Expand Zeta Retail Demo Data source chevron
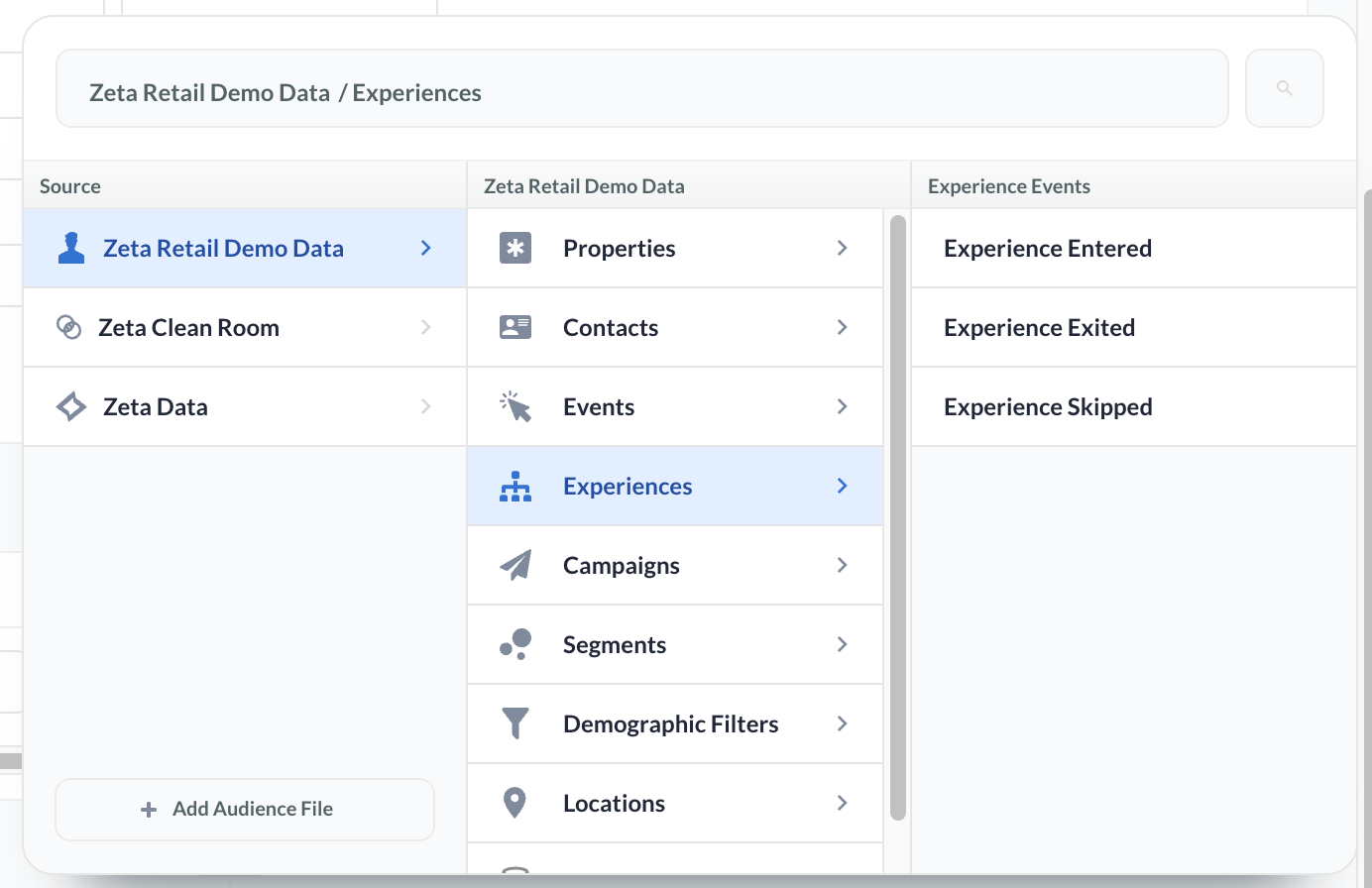 (x=426, y=248)
